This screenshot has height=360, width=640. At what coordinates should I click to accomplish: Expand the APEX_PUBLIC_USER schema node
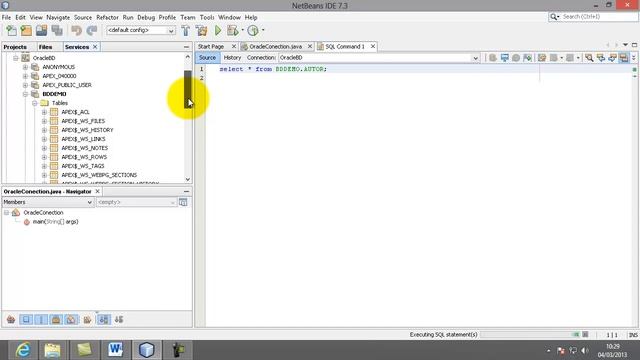point(25,85)
